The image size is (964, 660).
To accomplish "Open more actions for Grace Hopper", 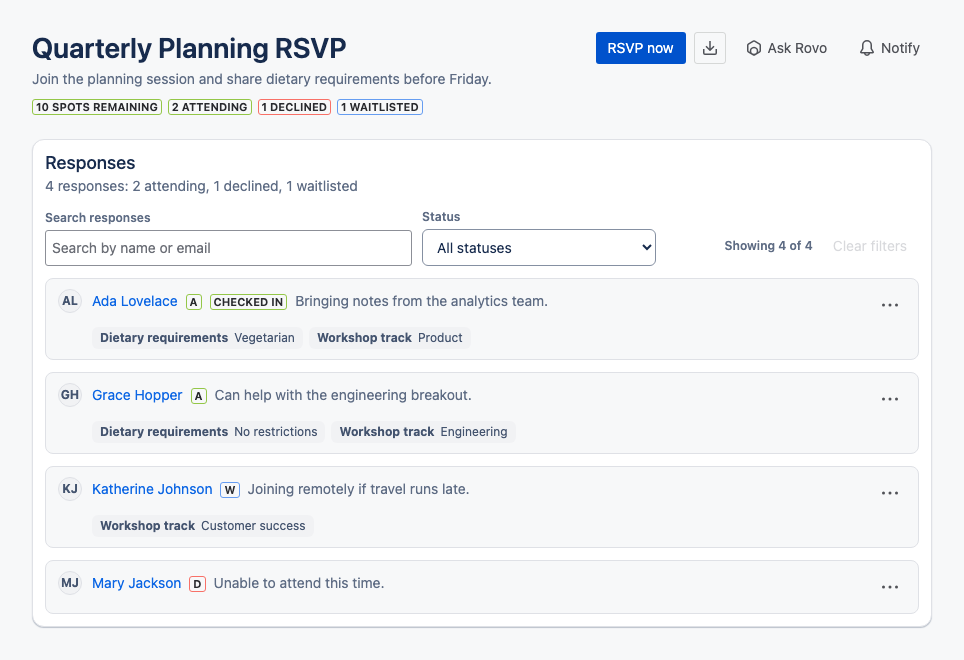I will click(890, 399).
